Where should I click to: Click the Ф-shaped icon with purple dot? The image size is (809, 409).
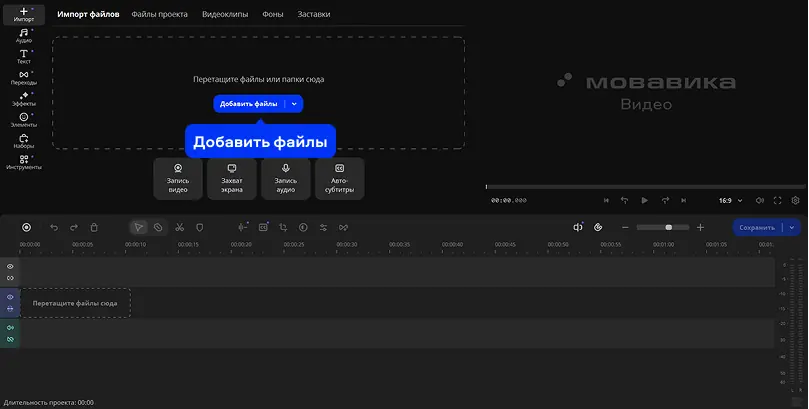pos(578,227)
